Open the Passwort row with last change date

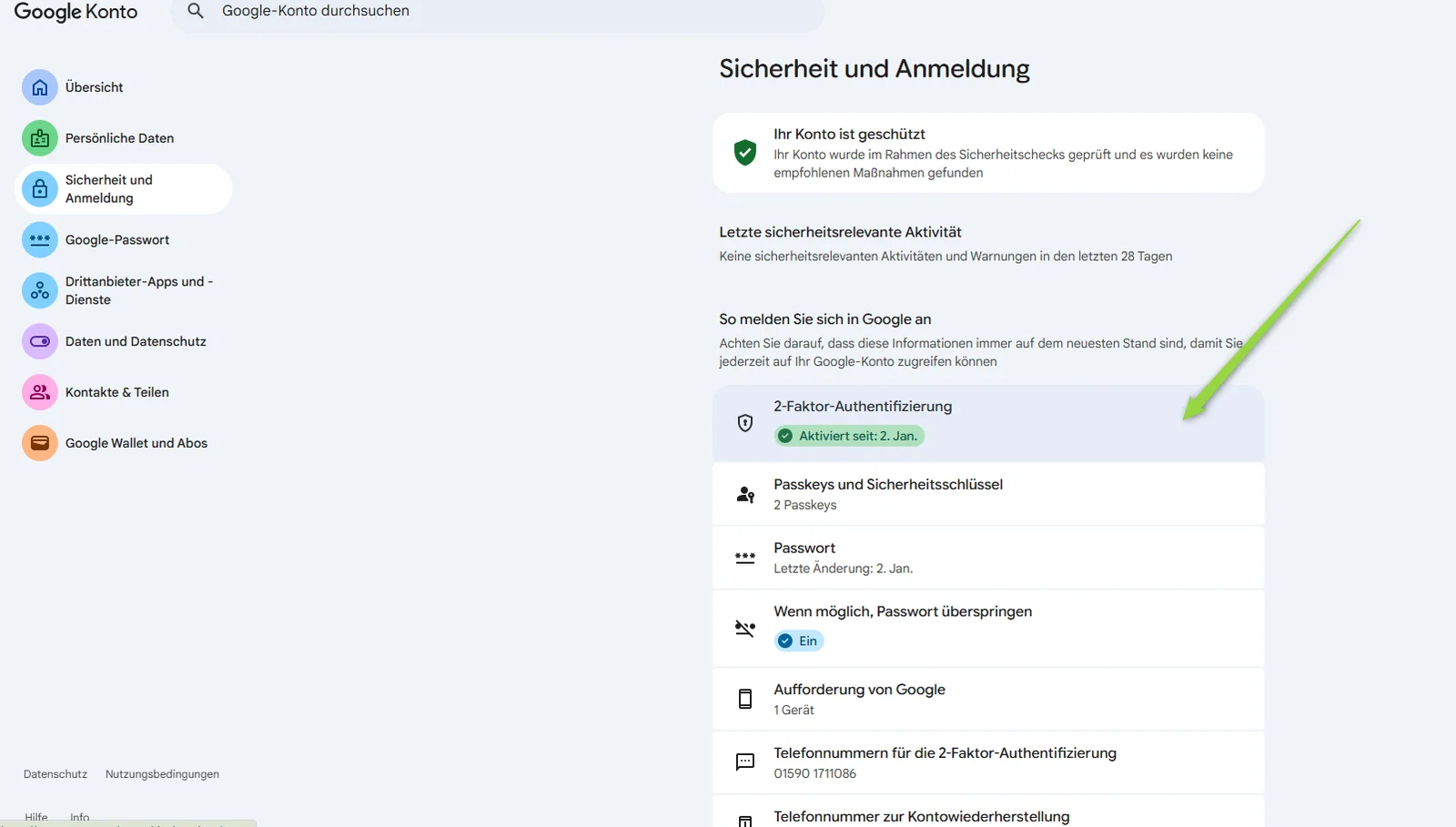988,558
